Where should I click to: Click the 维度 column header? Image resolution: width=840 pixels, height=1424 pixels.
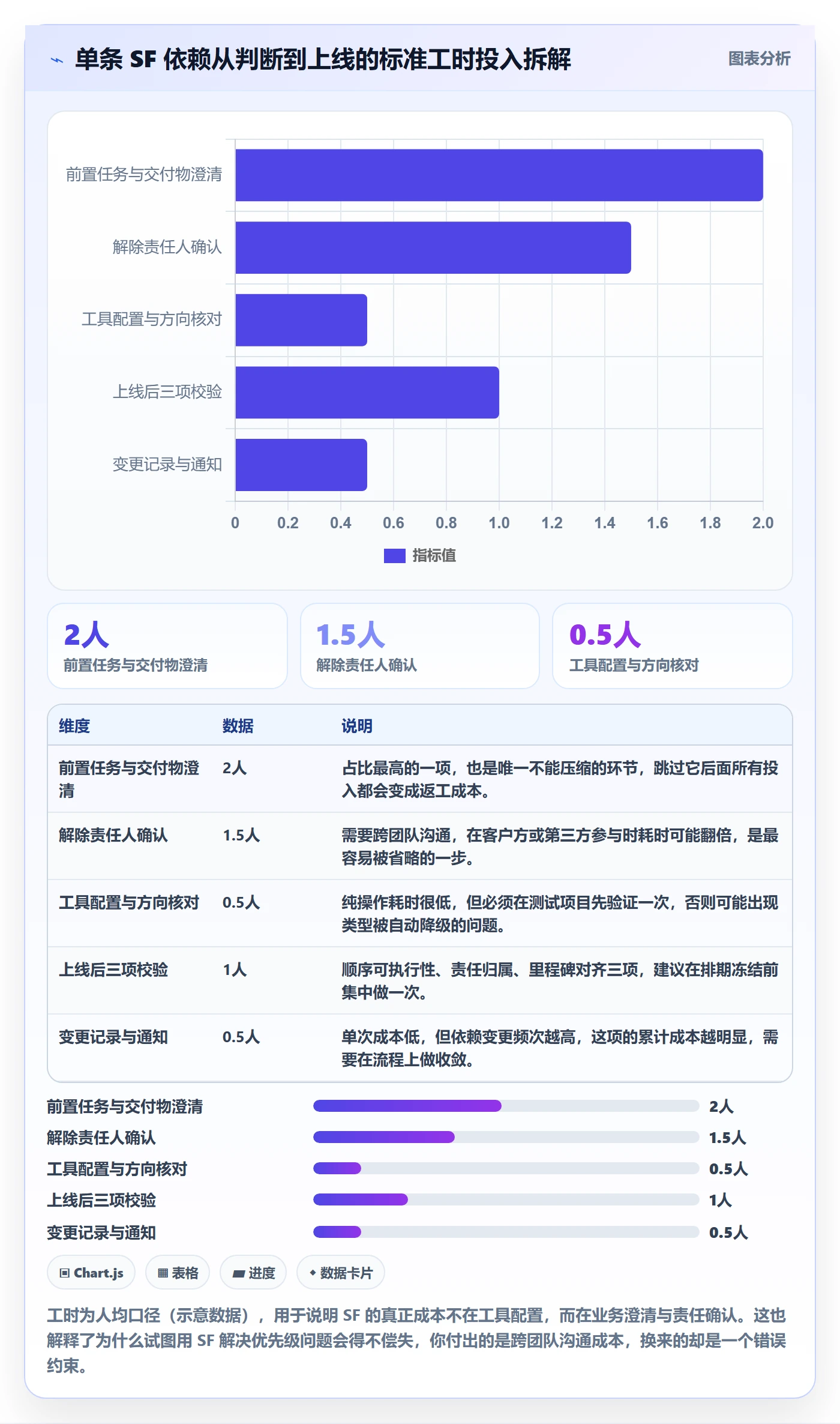[x=74, y=726]
